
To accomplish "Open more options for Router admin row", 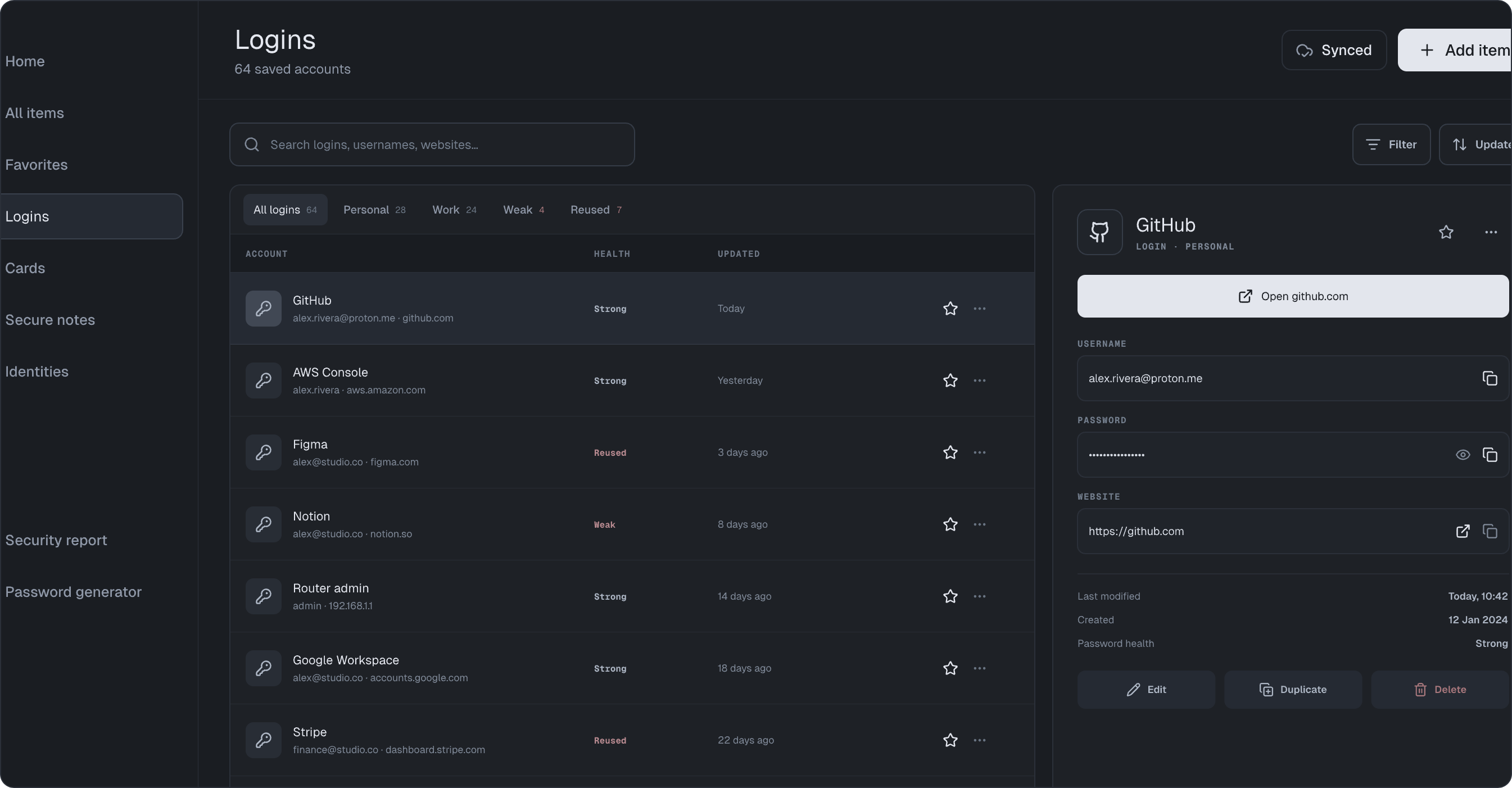I will click(980, 596).
